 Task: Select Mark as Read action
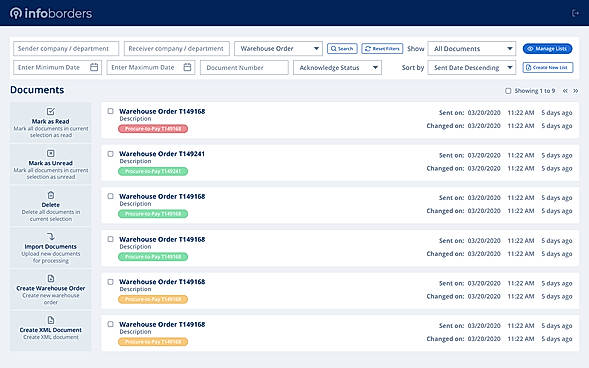pos(51,122)
